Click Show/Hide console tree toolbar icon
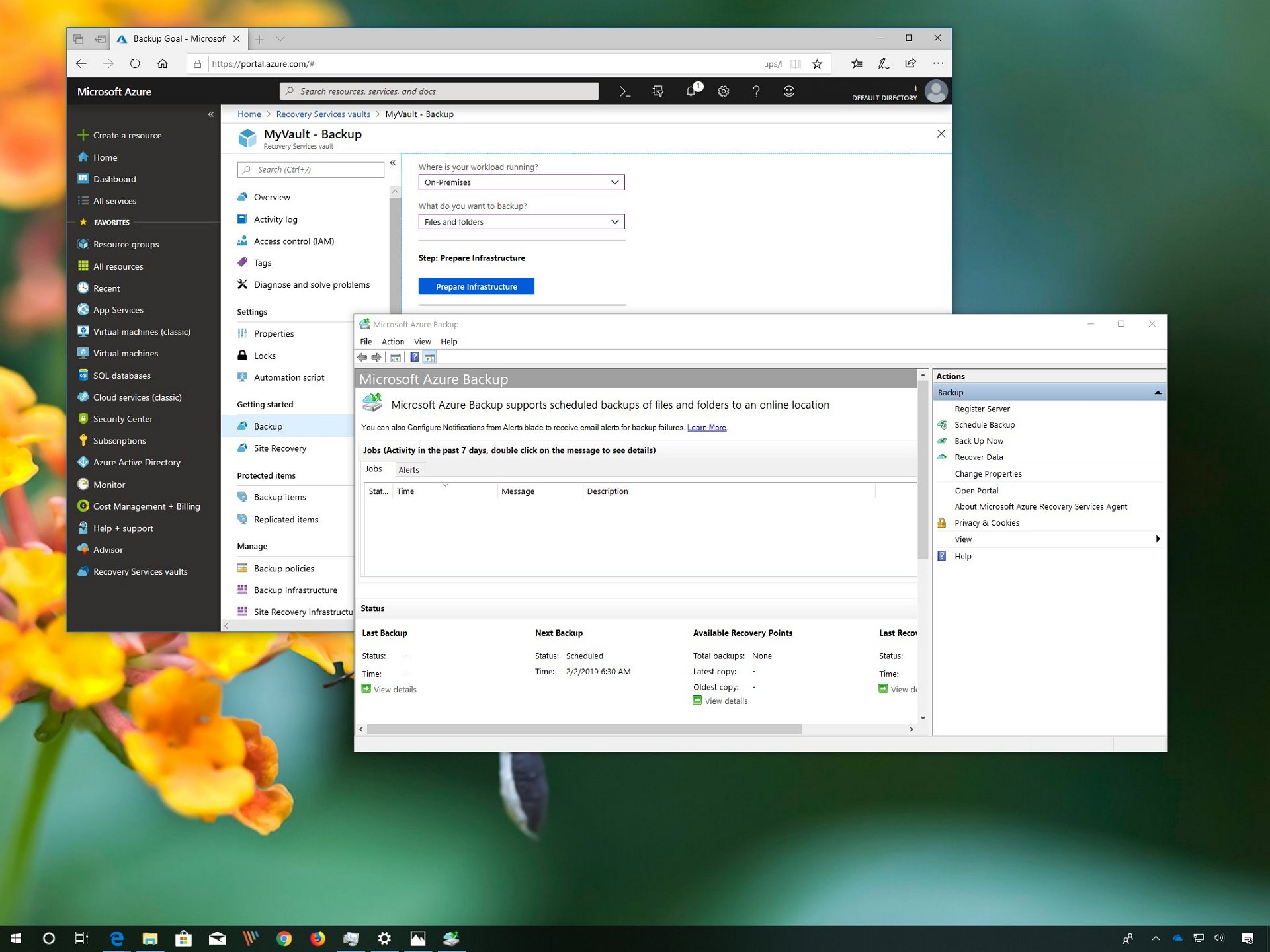 point(396,358)
